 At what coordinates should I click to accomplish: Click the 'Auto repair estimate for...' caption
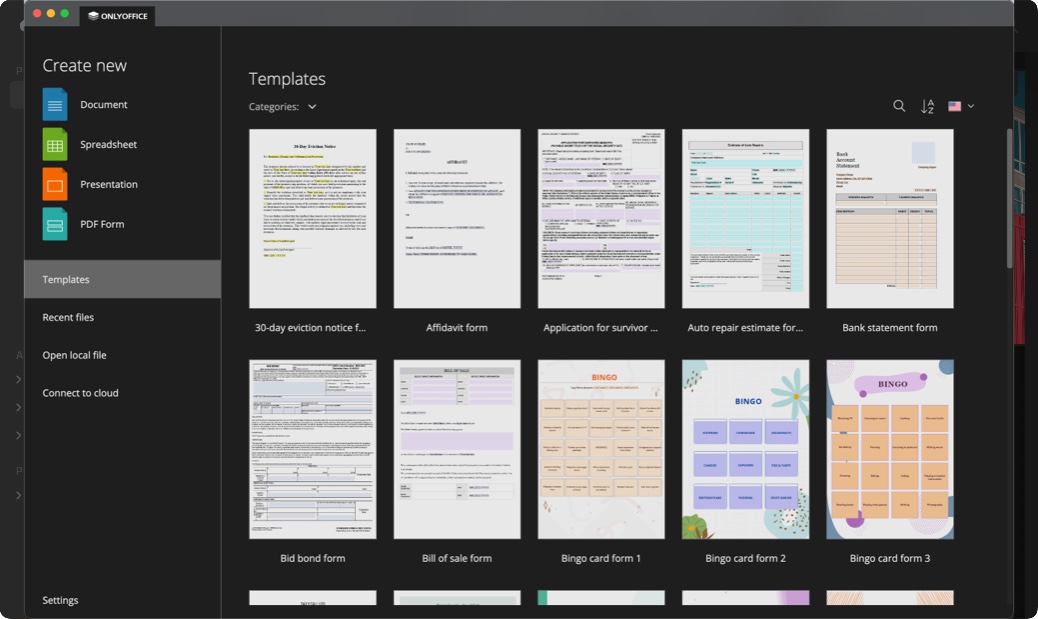(x=745, y=328)
